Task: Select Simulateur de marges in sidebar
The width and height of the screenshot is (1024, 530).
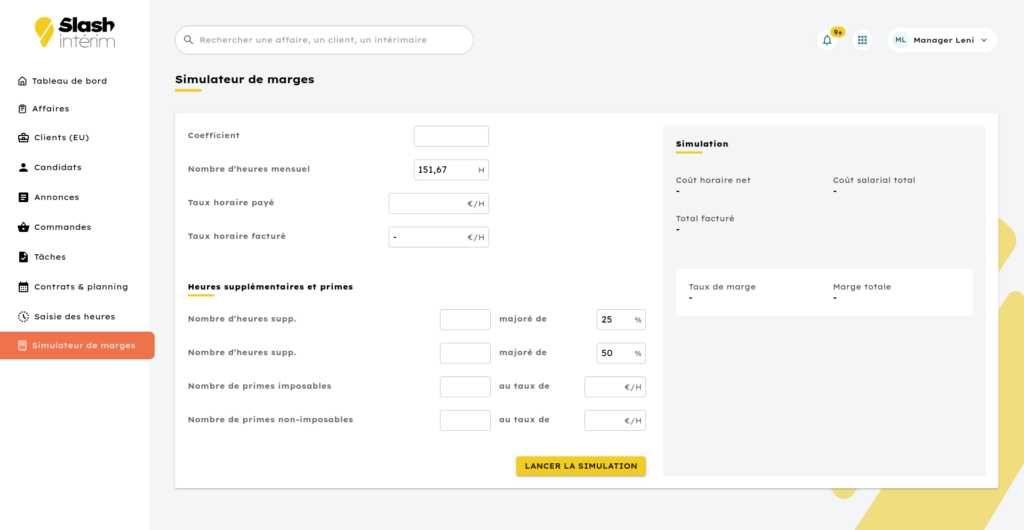Action: (77, 345)
